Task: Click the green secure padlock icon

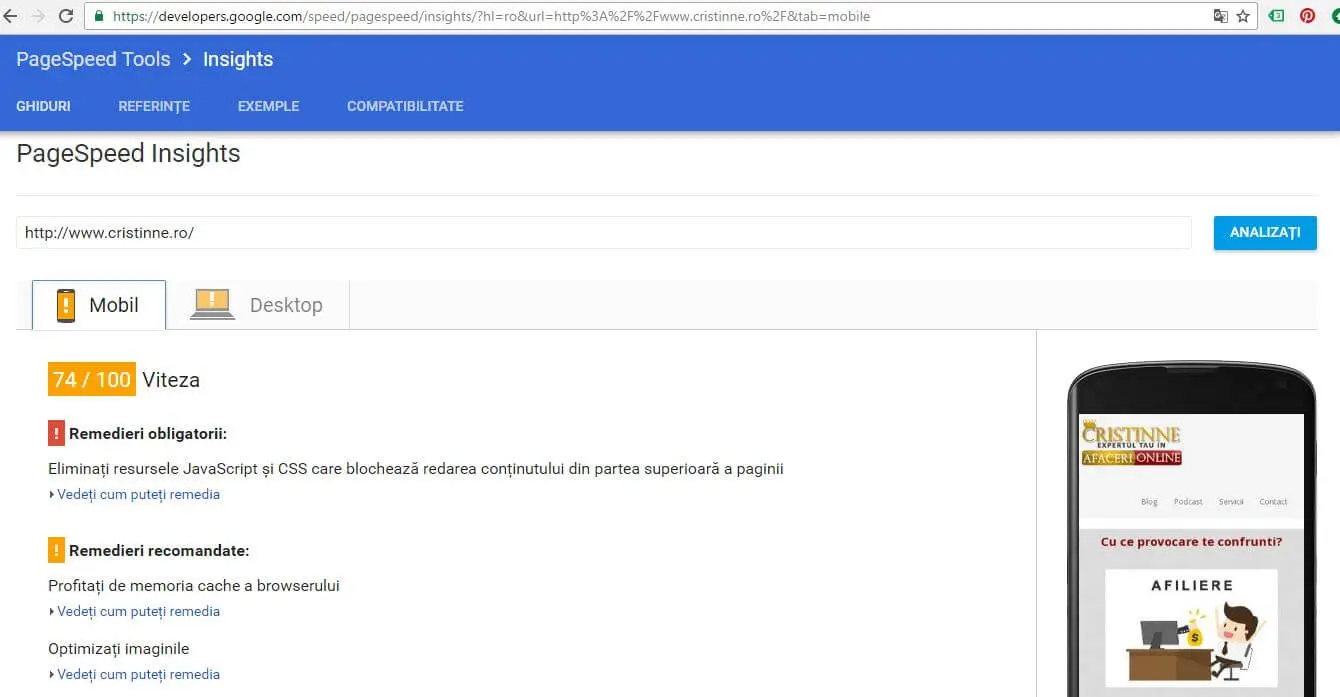Action: (x=98, y=16)
